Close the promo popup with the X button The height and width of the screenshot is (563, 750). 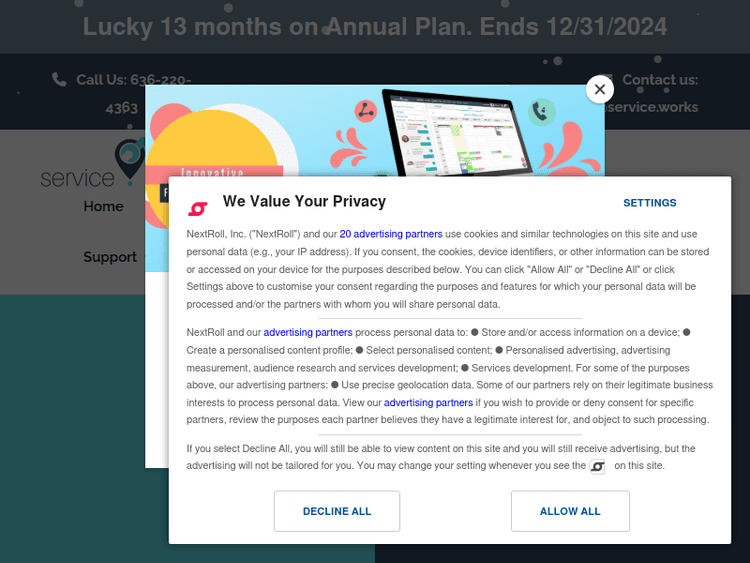(x=599, y=89)
